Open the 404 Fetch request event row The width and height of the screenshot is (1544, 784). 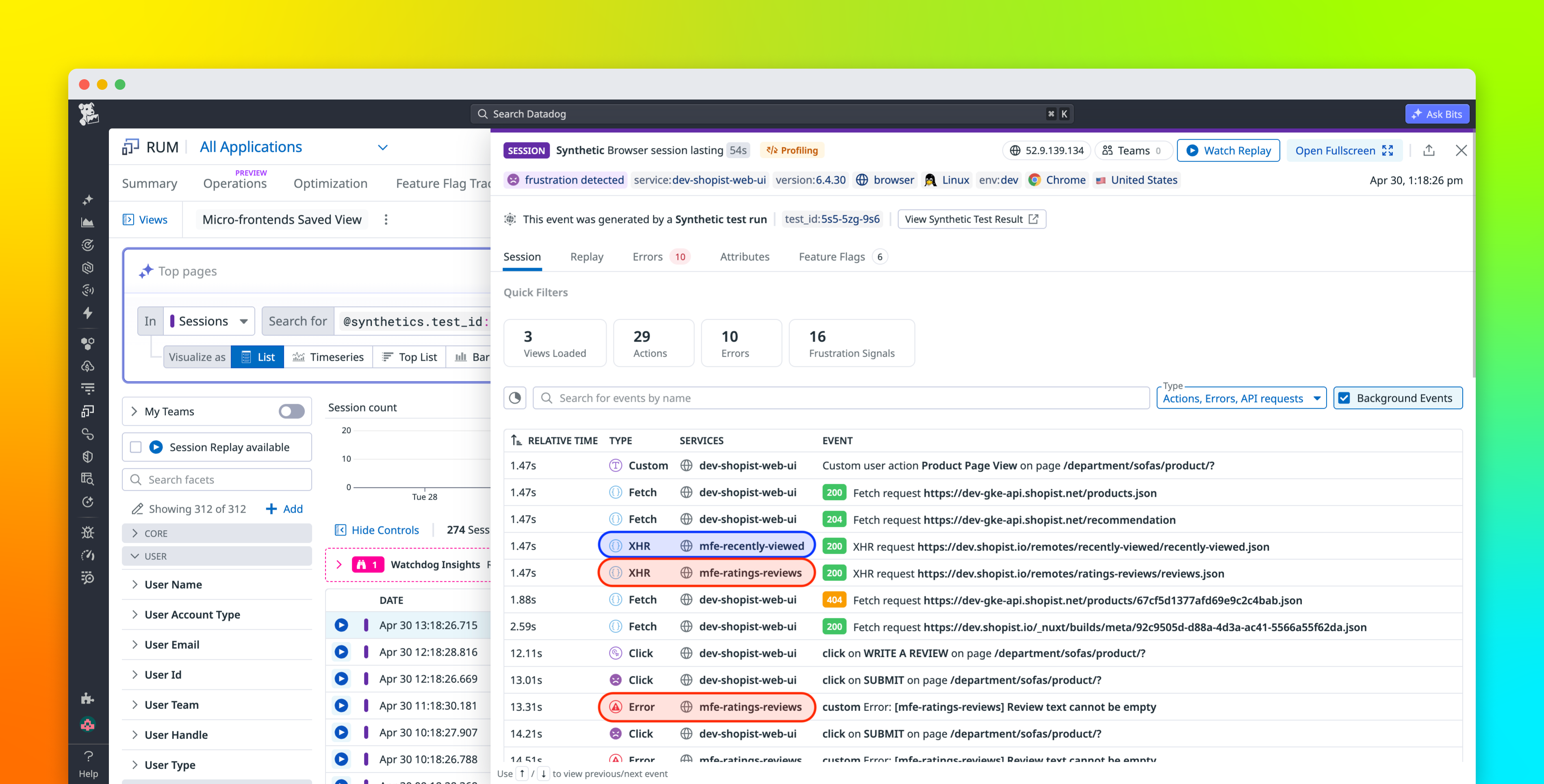click(x=983, y=600)
